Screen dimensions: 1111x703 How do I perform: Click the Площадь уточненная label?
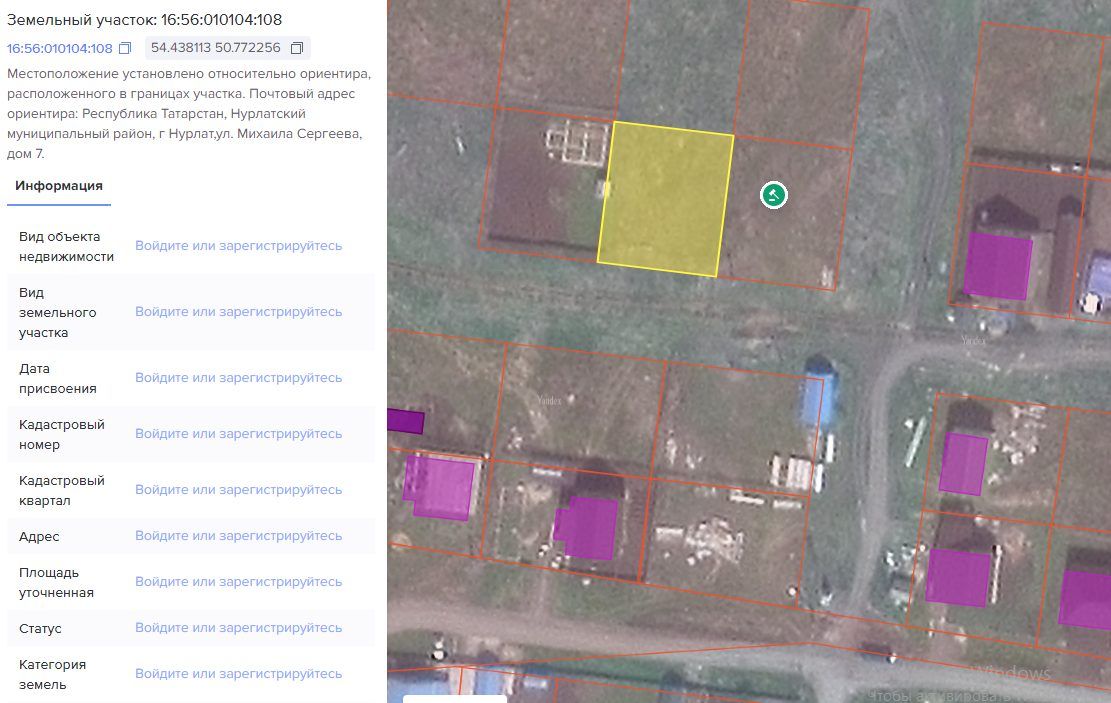click(x=56, y=583)
